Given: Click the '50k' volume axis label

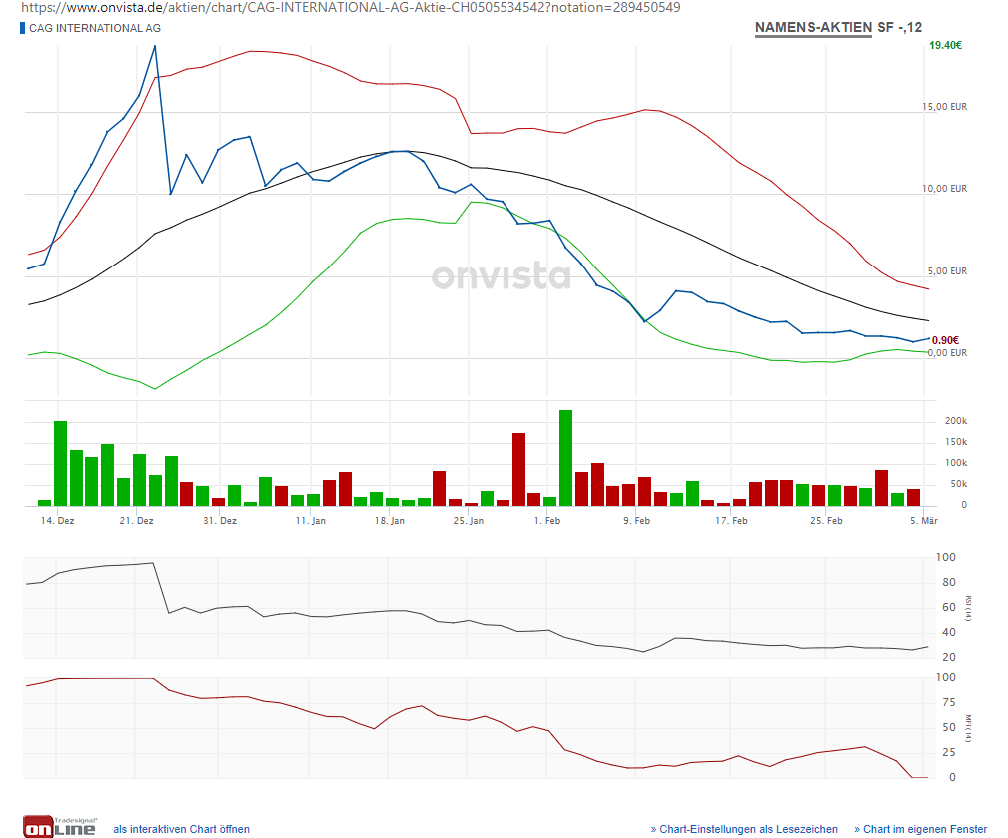Looking at the screenshot, I should pos(958,484).
